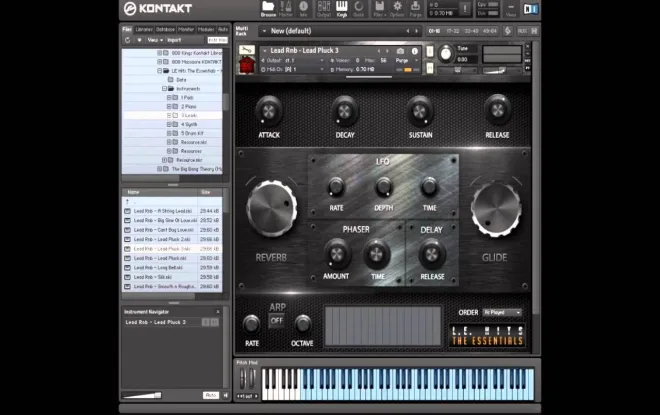This screenshot has height=415, width=660.
Task: Open the instrument Purge dropdown
Action: [x=406, y=61]
